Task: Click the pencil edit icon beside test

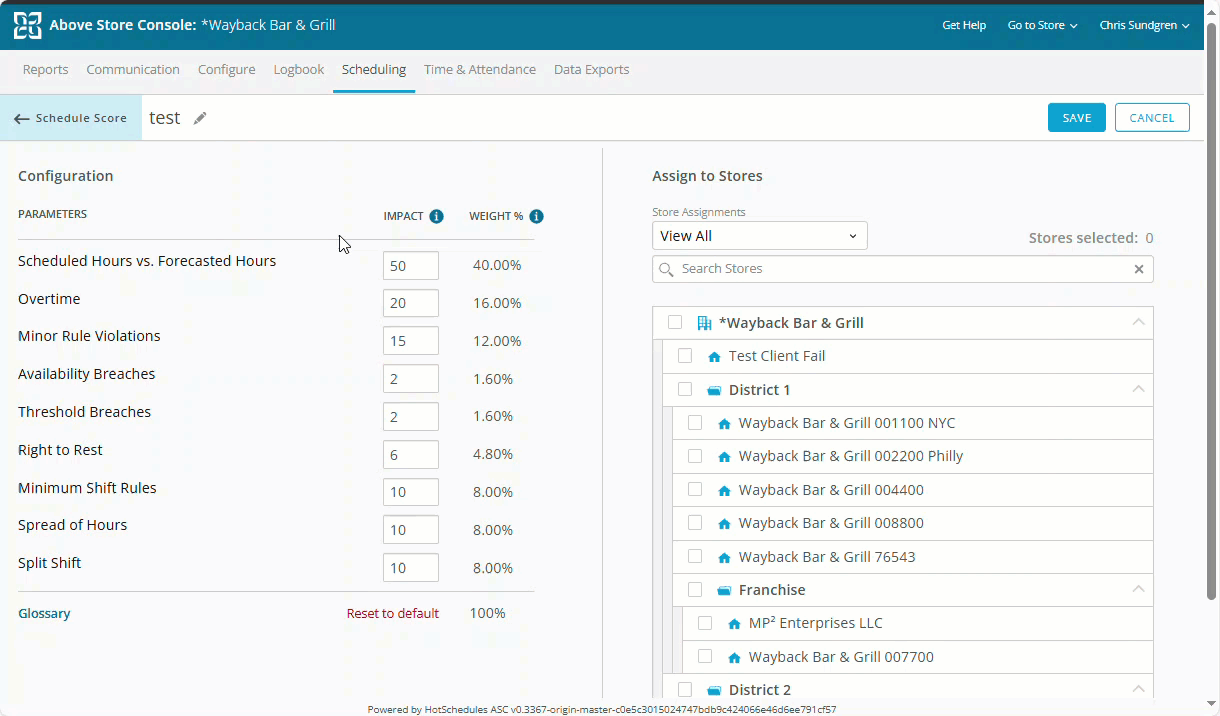Action: 200,118
